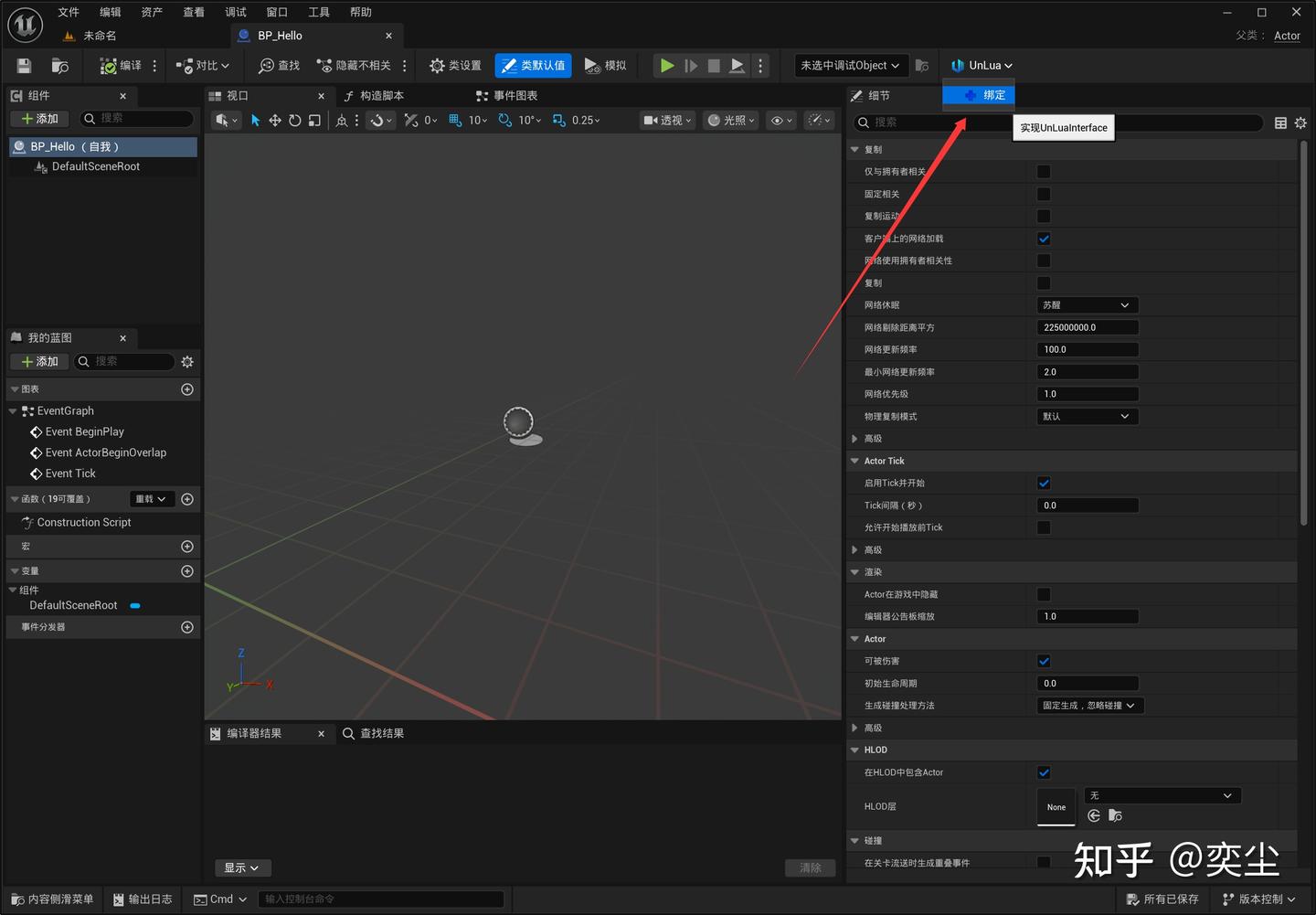Uncheck 客户端上的网络加载 checkbox
The image size is (1316, 915).
(x=1044, y=239)
